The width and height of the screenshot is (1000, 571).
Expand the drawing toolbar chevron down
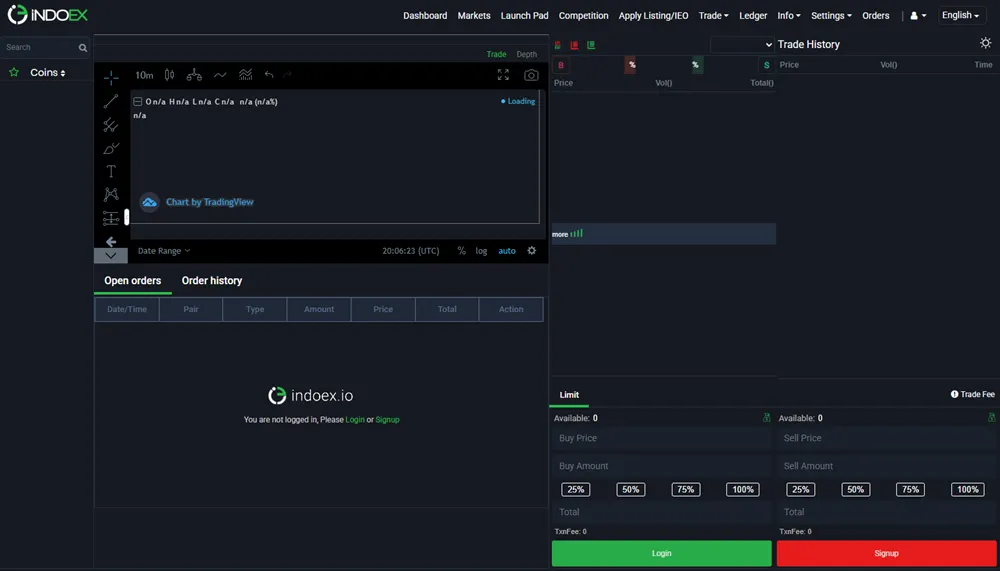(x=110, y=256)
